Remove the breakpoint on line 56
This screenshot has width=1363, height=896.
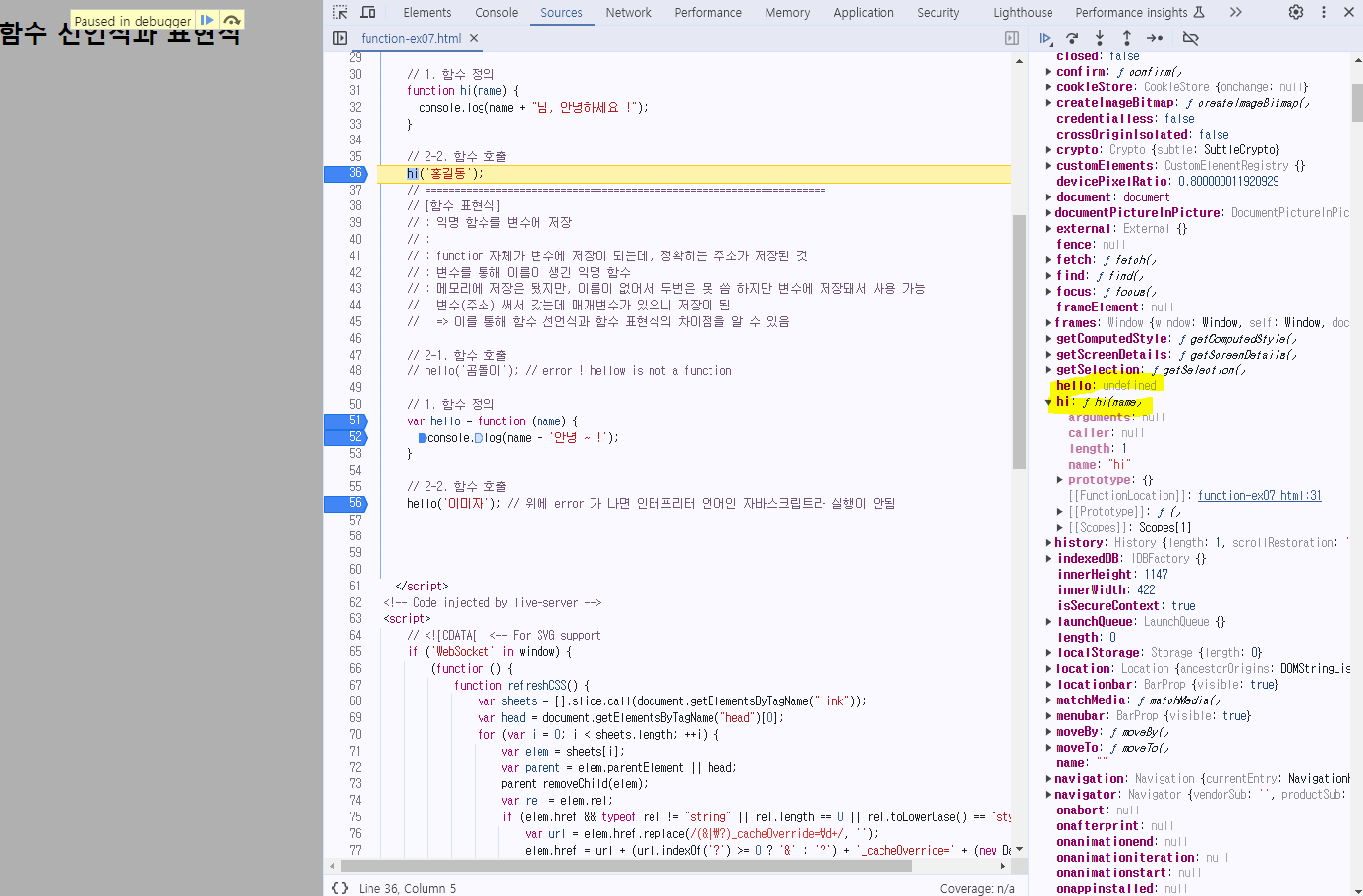345,503
